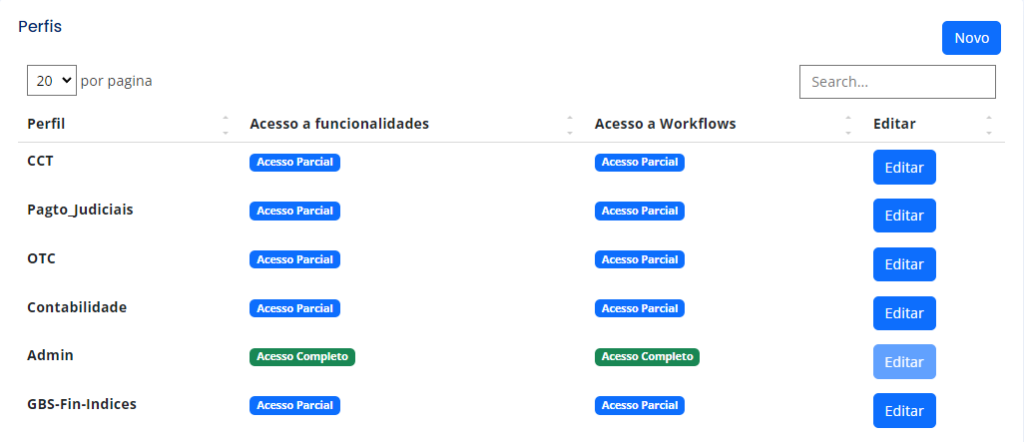Sort by Acesso a funcionalidades arrows

click(x=569, y=125)
